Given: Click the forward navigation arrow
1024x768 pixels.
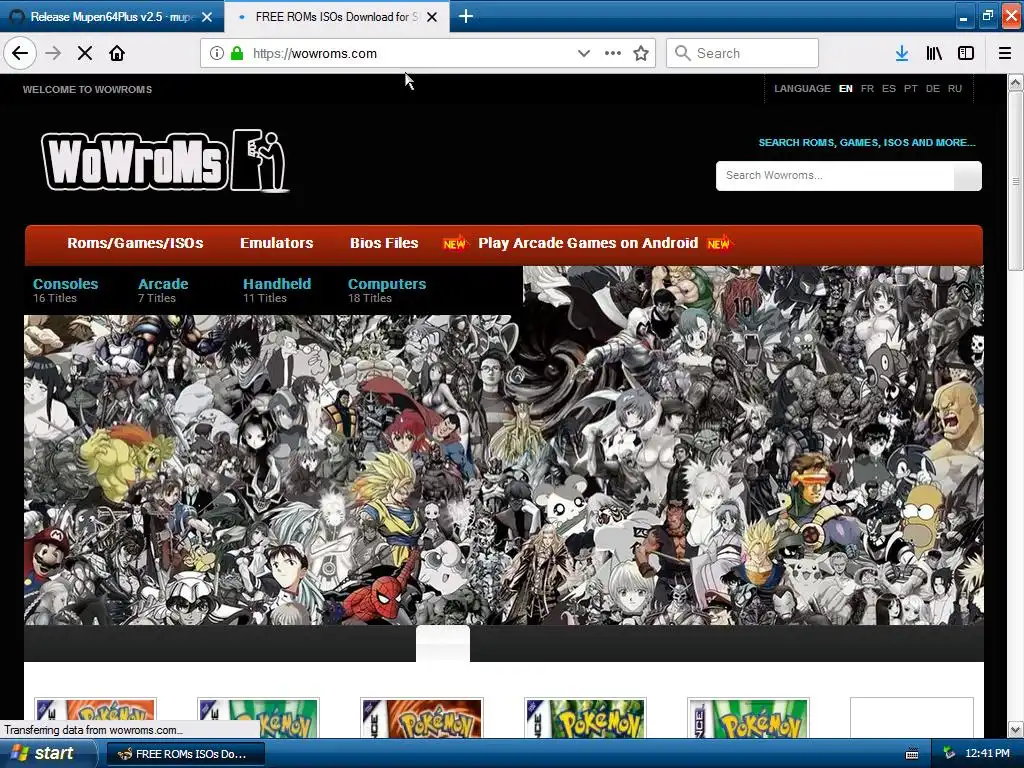Looking at the screenshot, I should (x=53, y=53).
